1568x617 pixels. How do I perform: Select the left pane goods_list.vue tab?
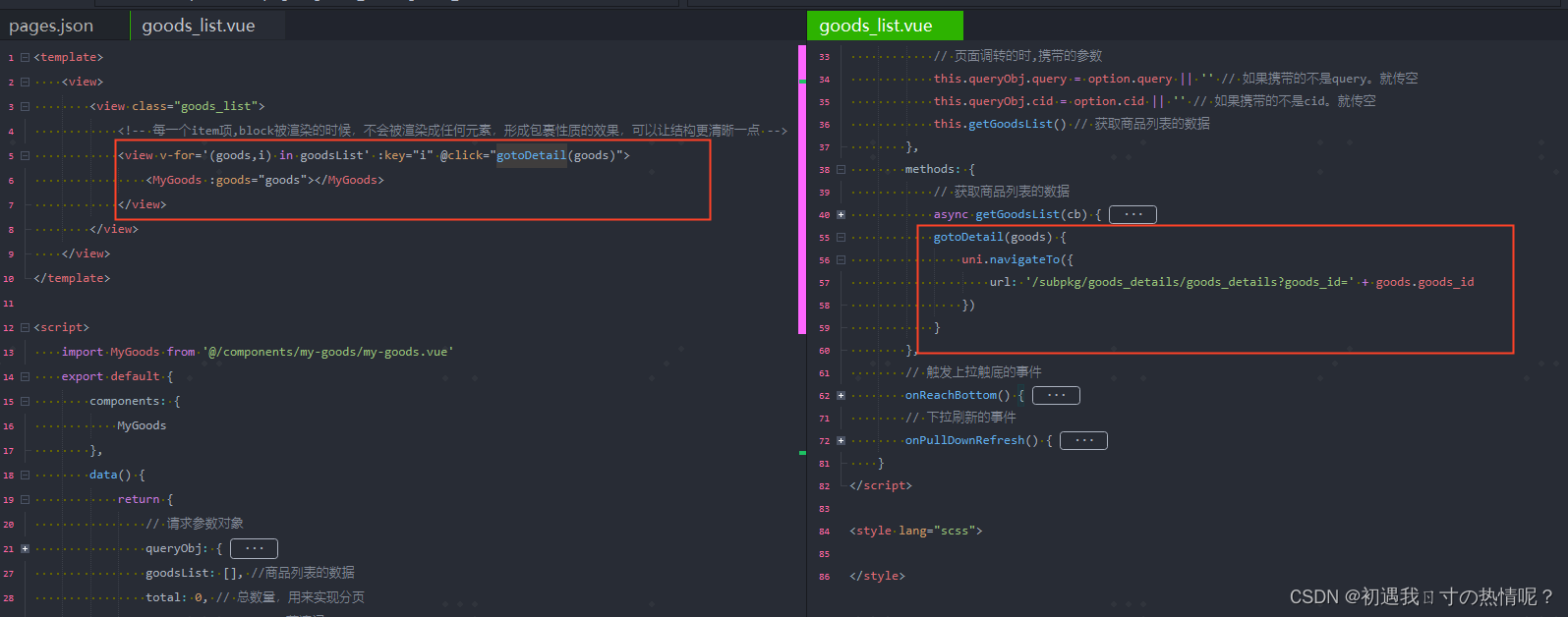[x=199, y=26]
